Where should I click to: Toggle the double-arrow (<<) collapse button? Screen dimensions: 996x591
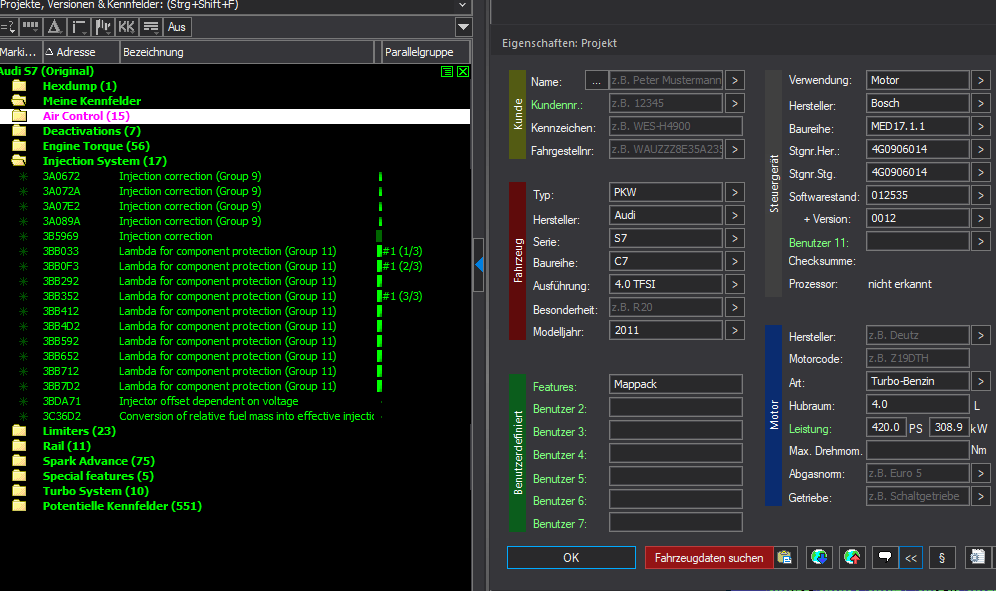tap(910, 558)
